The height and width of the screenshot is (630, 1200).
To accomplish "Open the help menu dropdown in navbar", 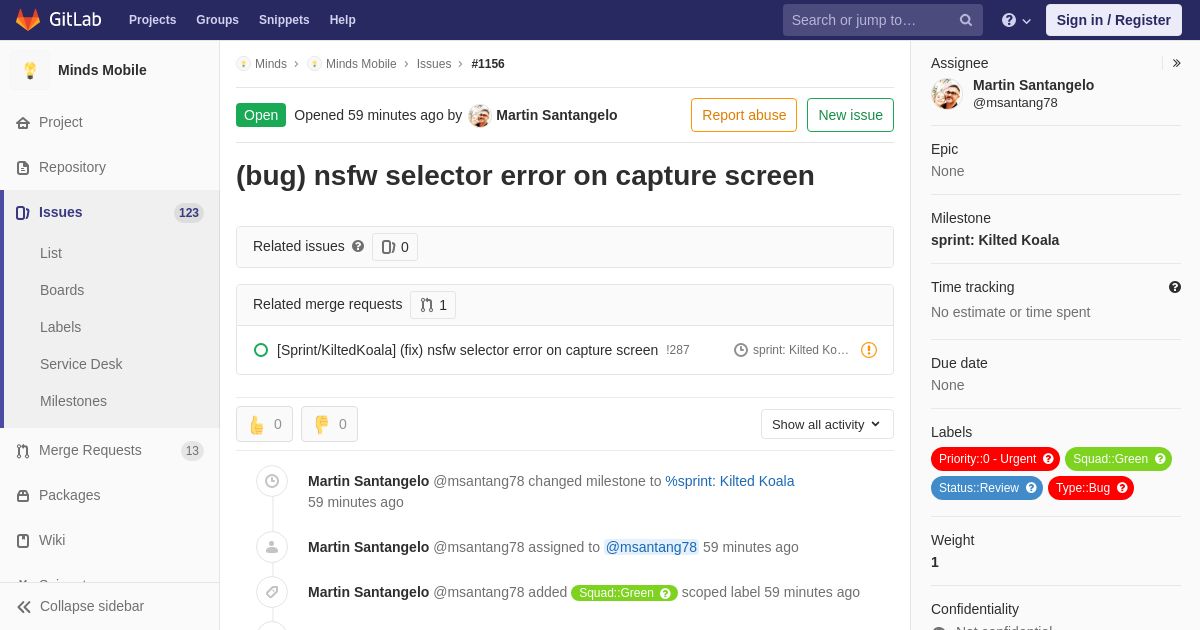I will pos(1016,20).
